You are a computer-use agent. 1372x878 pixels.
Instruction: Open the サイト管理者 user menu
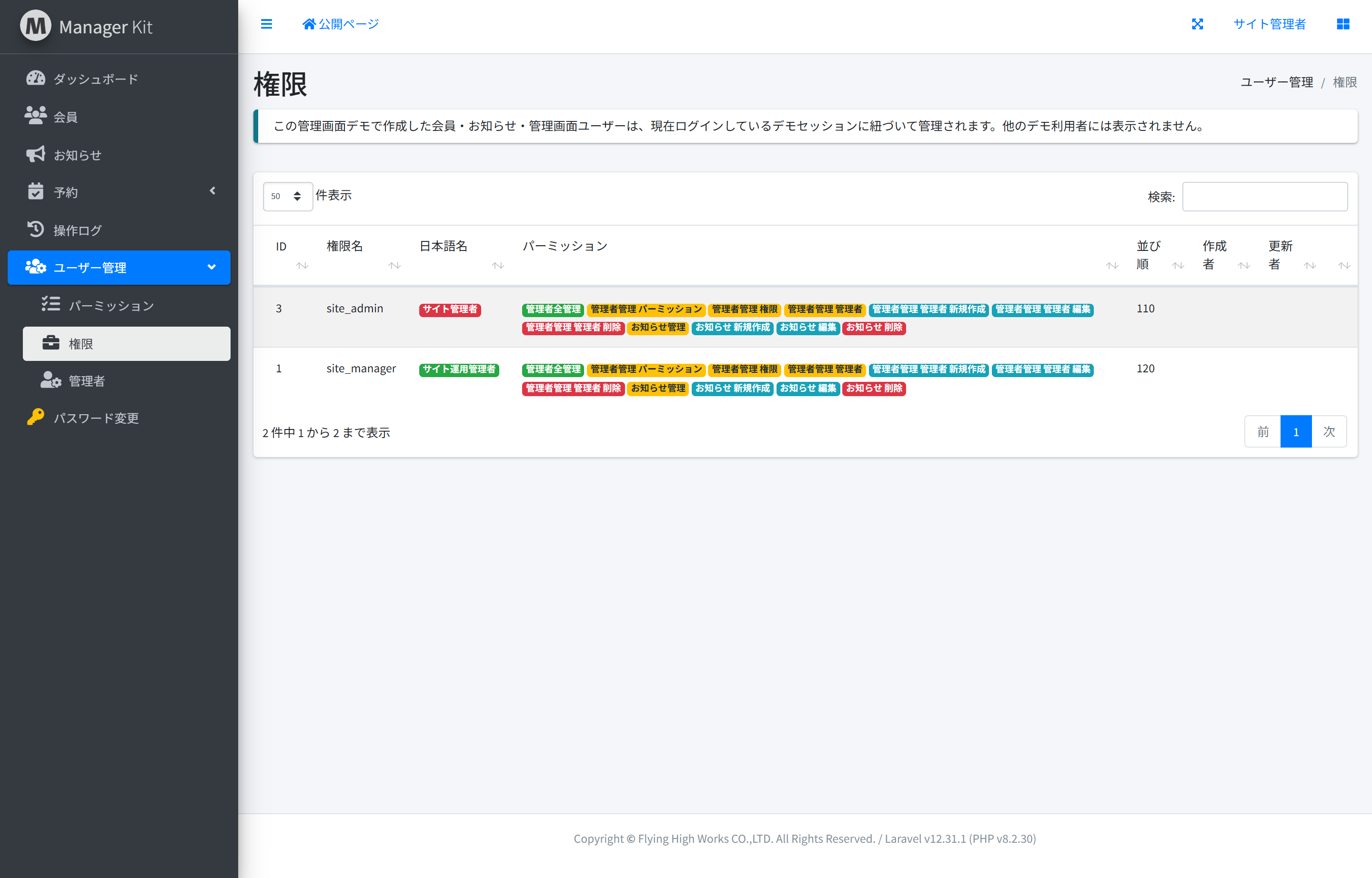tap(1269, 24)
